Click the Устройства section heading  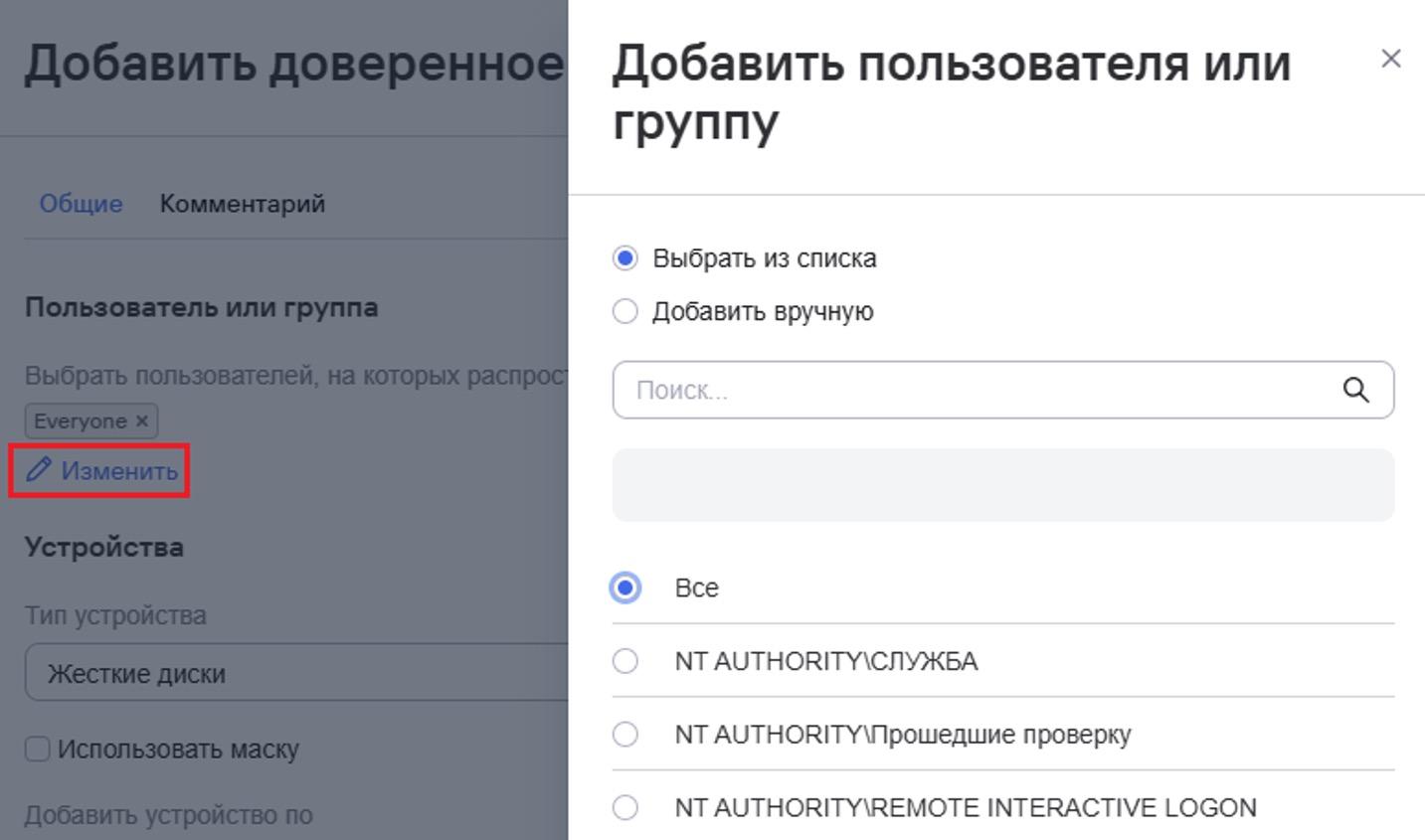click(x=104, y=547)
